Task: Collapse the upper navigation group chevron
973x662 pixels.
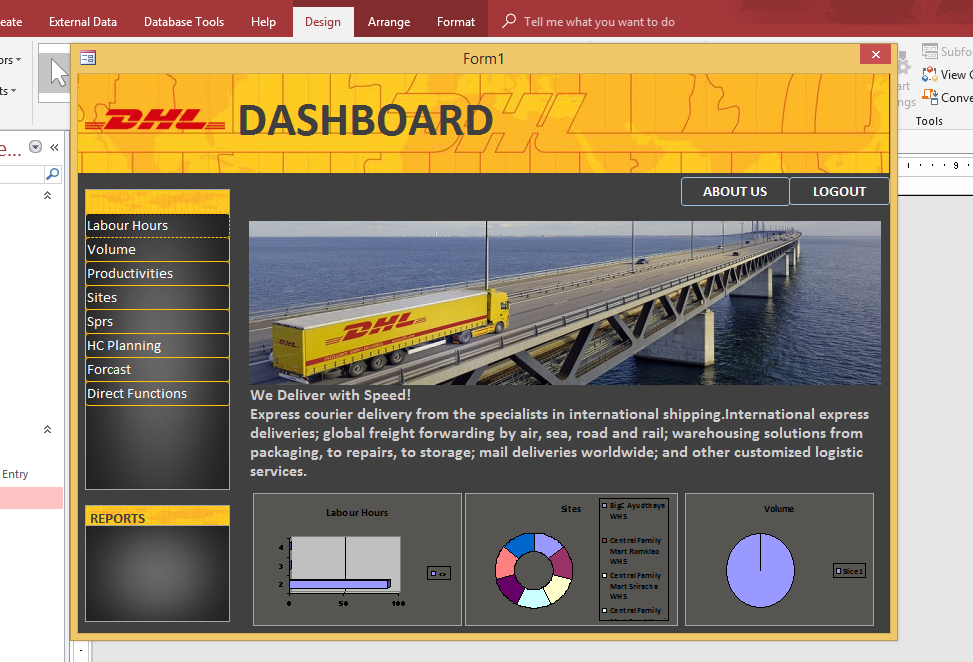Action: point(47,195)
